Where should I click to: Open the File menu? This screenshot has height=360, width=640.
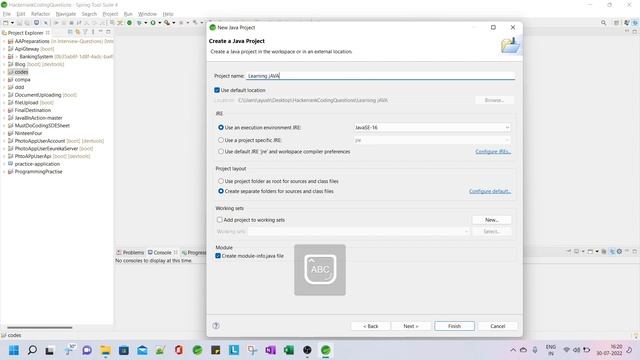7,14
